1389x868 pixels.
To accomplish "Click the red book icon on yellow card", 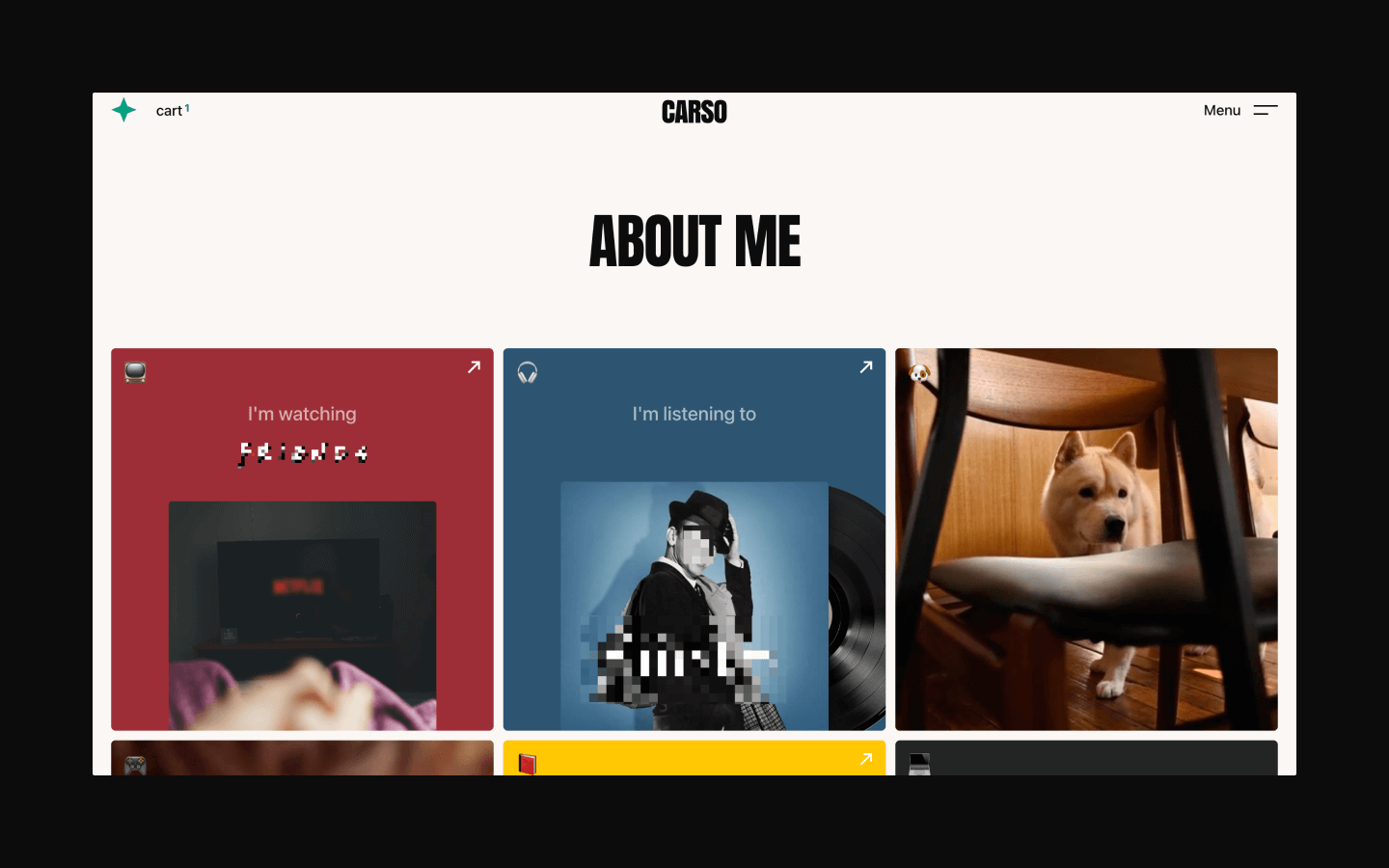I will click(x=527, y=765).
